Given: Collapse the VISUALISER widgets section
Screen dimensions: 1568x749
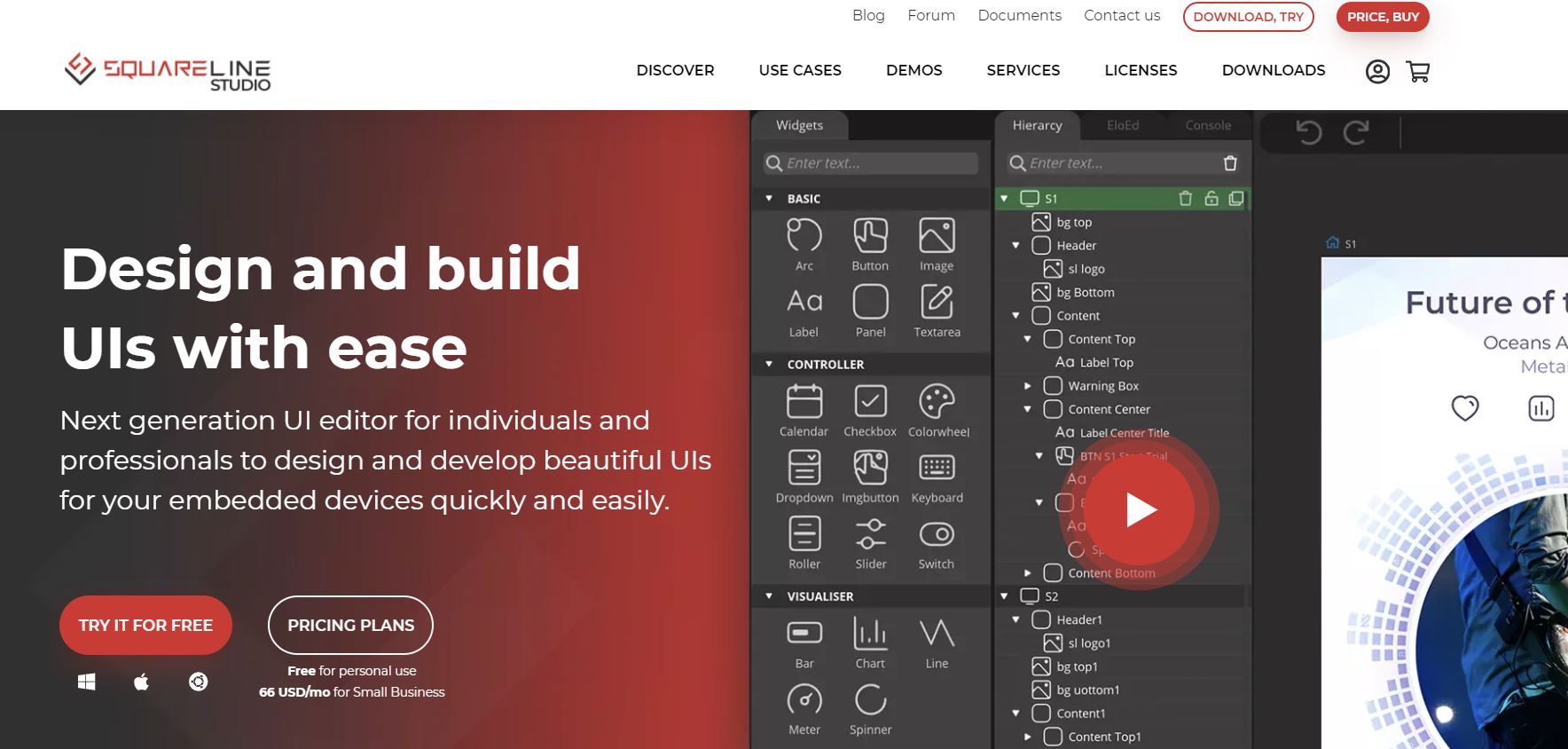Looking at the screenshot, I should 769,596.
